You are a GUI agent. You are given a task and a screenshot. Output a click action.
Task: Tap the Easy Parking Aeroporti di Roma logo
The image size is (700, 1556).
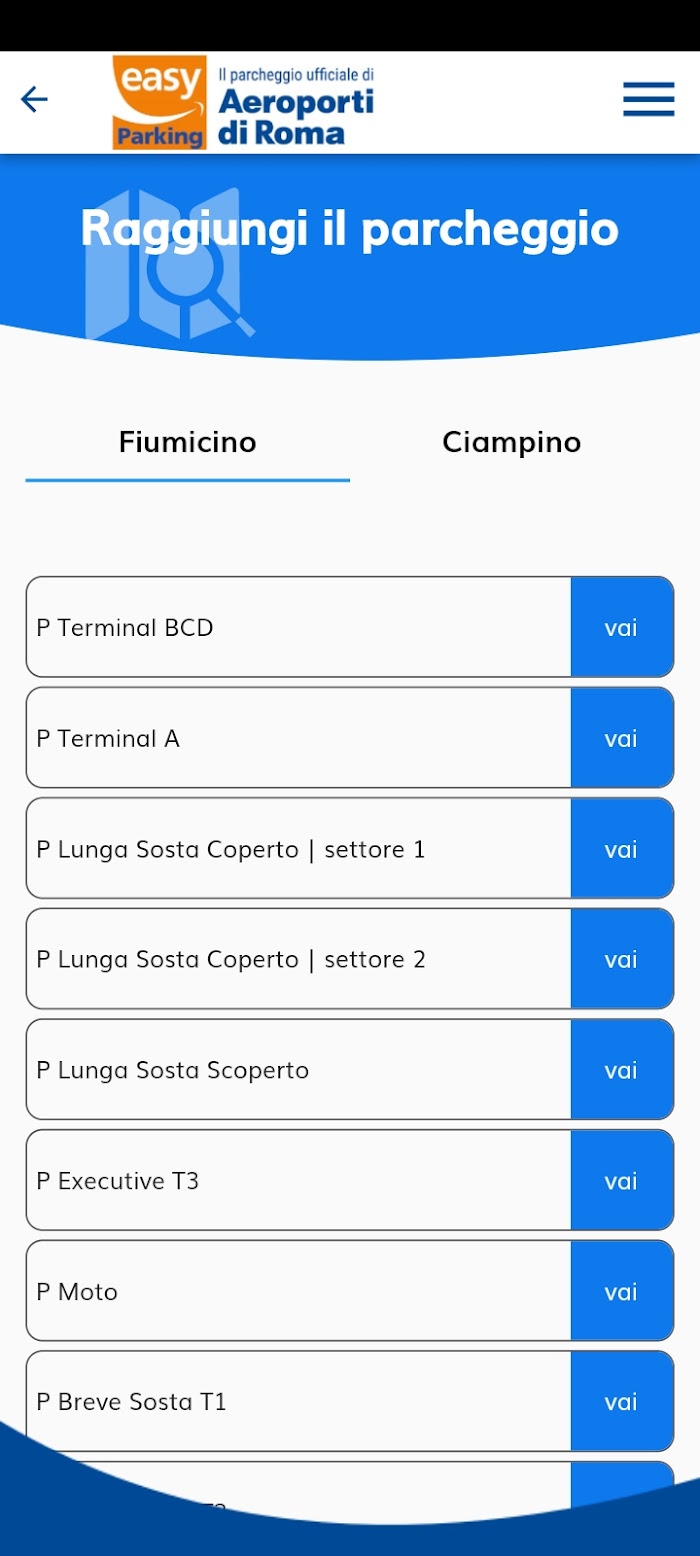click(243, 102)
